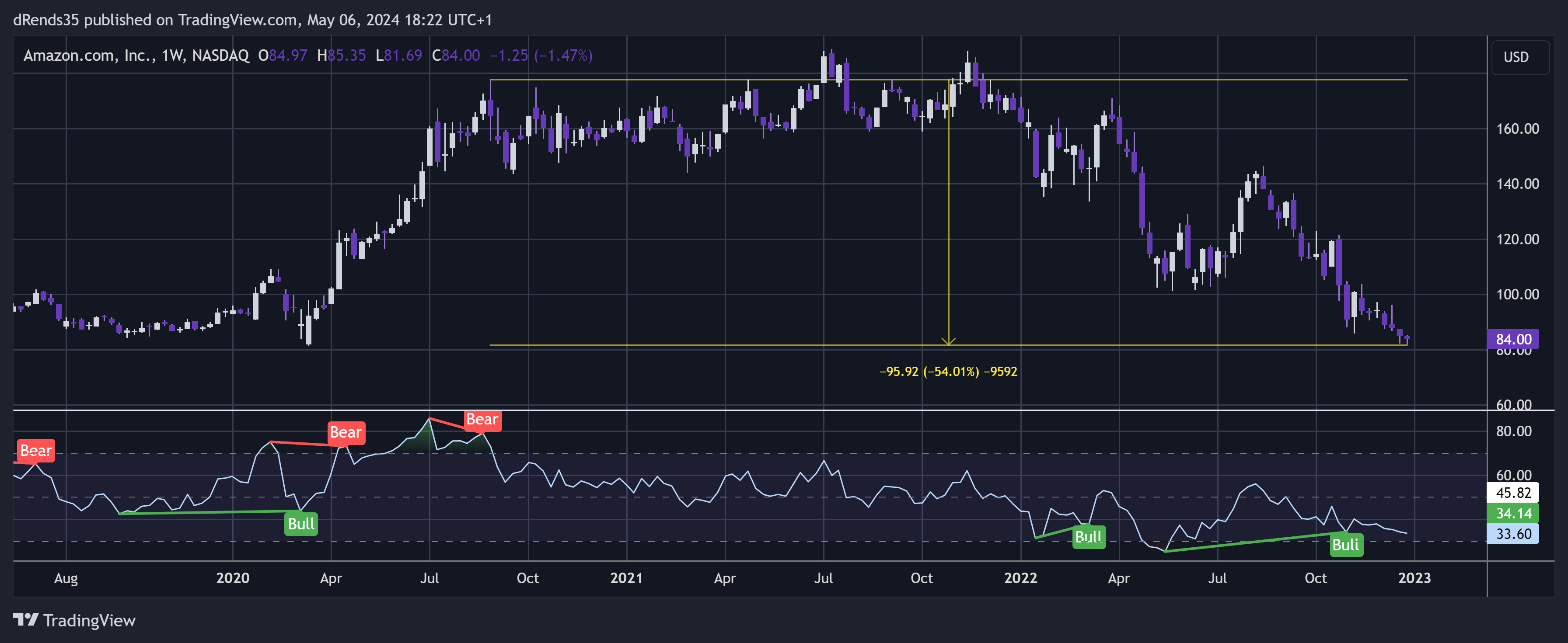
Task: Click the 2023 label on time axis
Action: click(x=1414, y=578)
